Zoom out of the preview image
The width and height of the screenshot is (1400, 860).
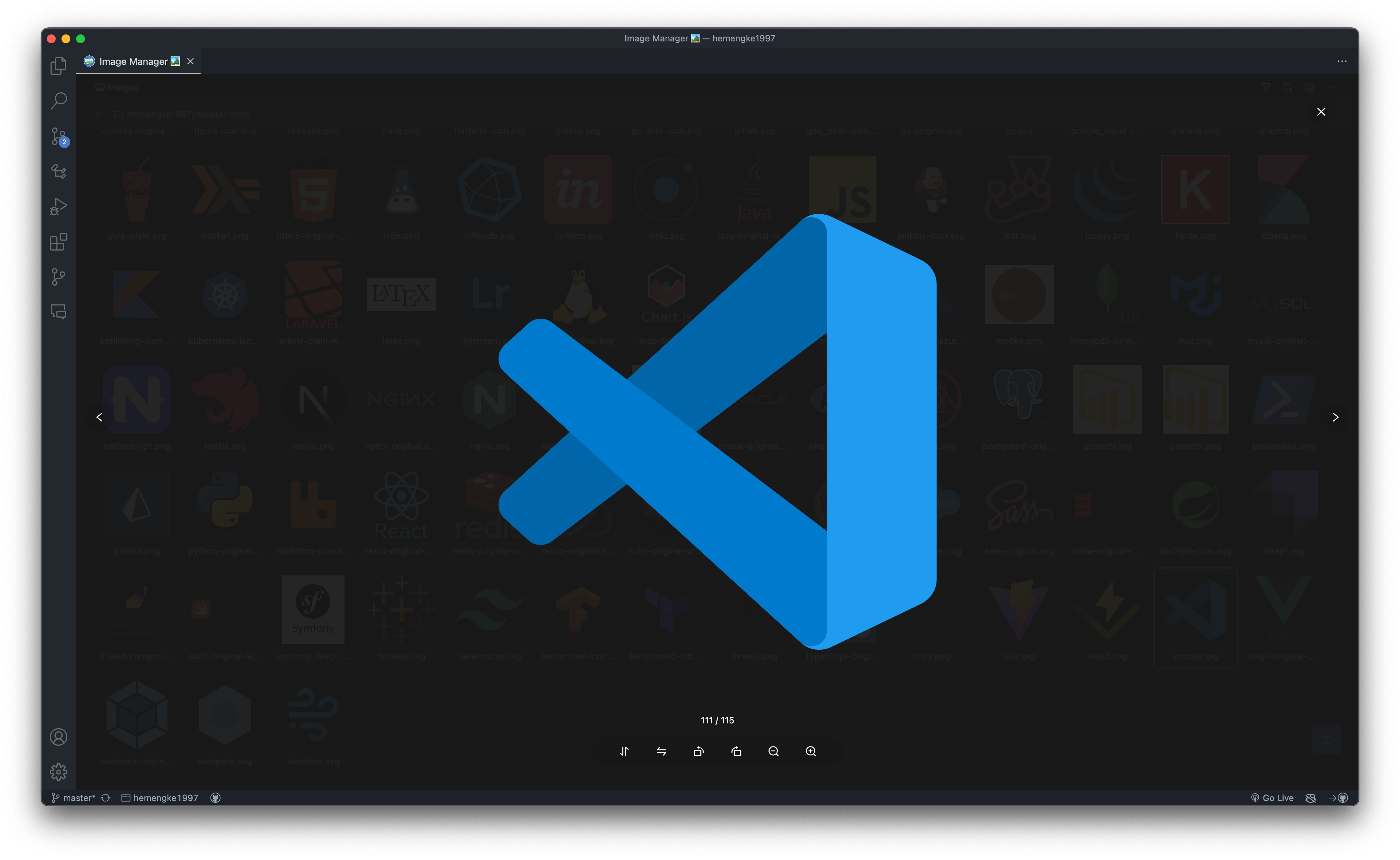click(773, 751)
